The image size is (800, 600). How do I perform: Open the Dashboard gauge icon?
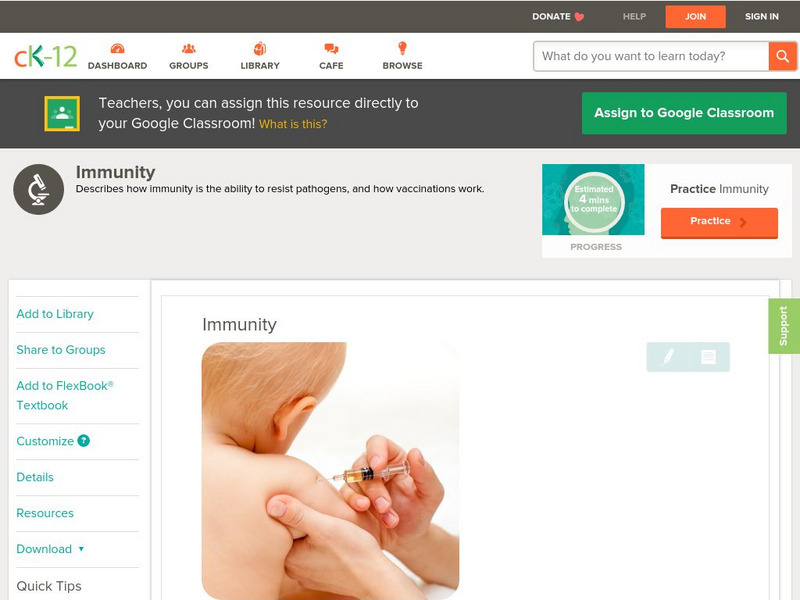[117, 48]
